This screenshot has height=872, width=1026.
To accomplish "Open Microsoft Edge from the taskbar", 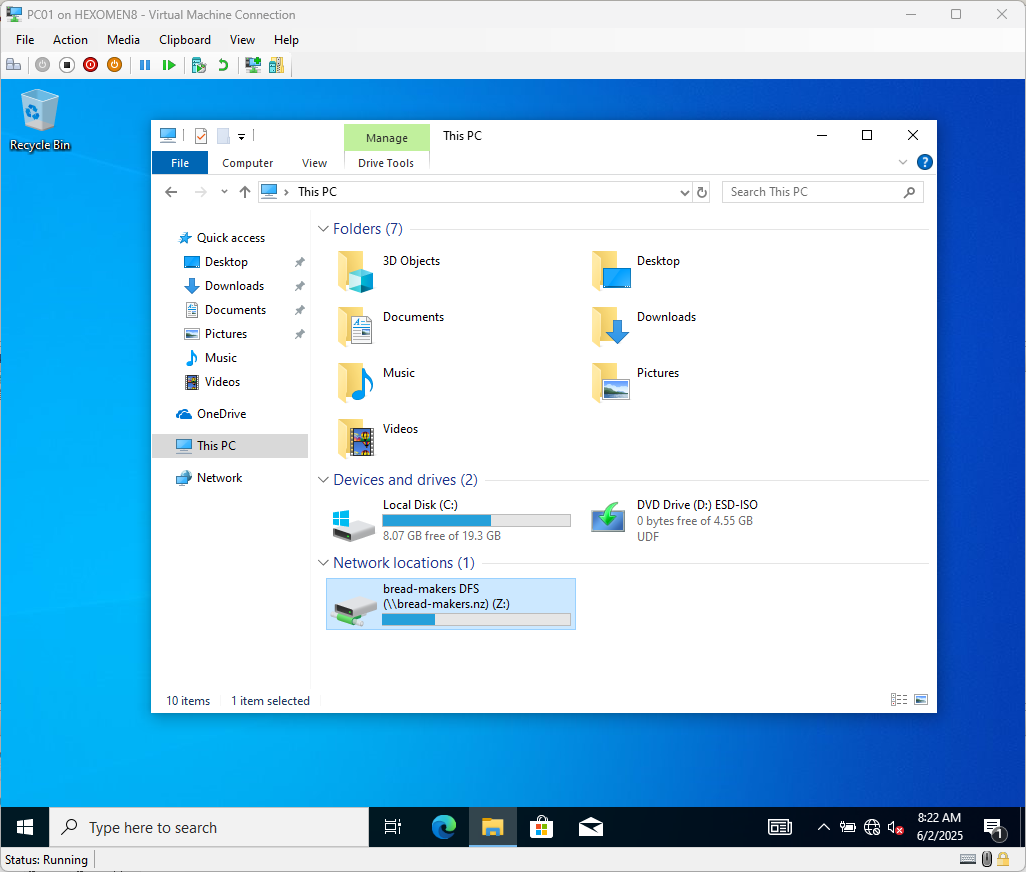I will tap(444, 828).
